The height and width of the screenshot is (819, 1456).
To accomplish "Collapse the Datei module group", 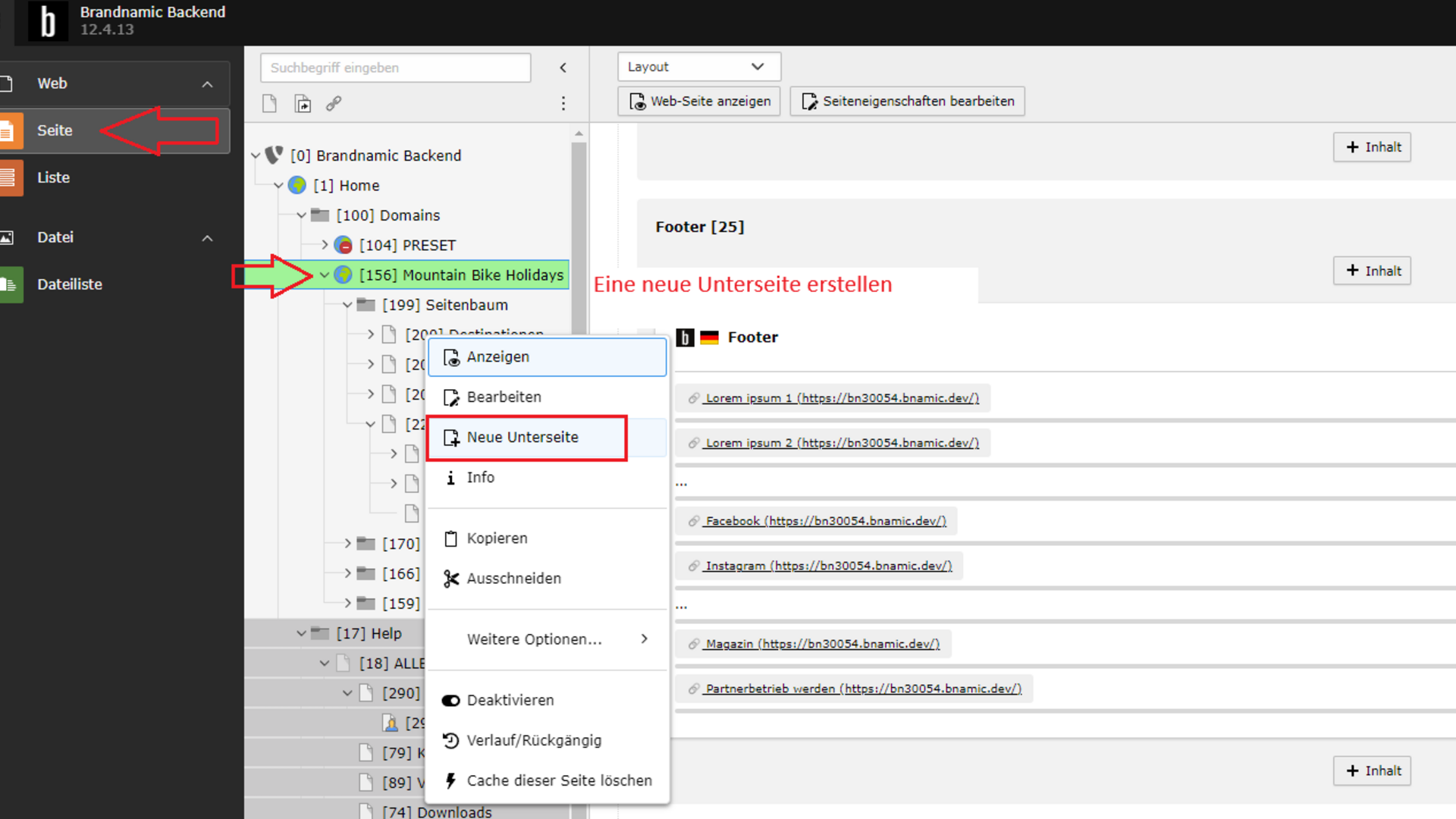I will (207, 238).
